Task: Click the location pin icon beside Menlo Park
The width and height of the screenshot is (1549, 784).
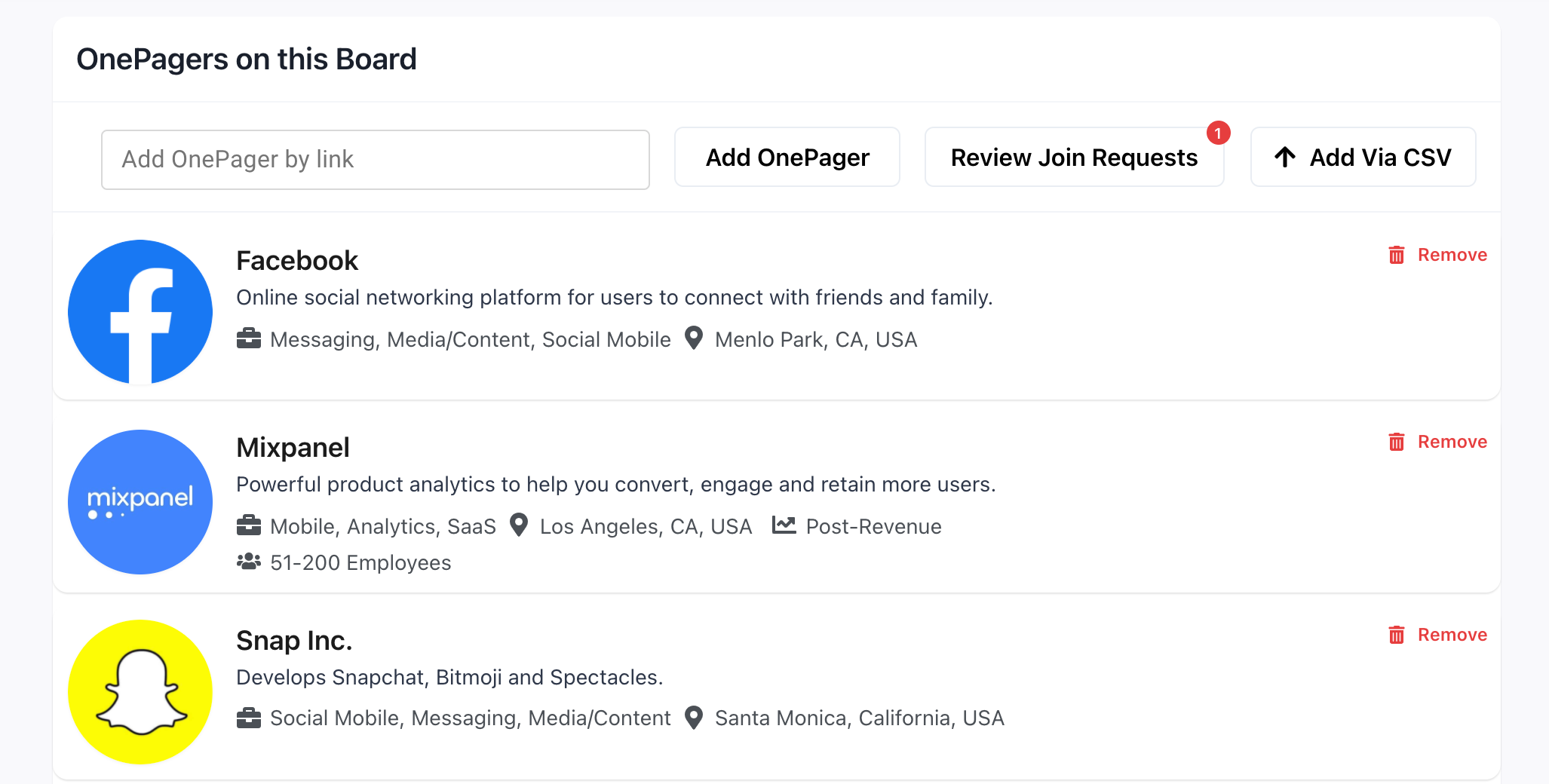Action: click(x=694, y=338)
